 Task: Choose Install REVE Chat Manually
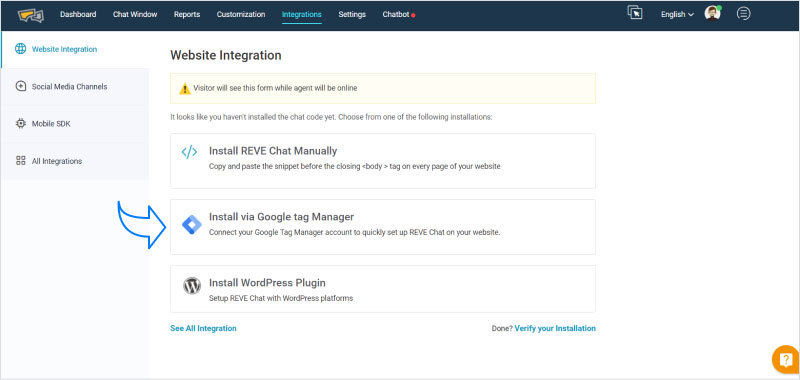click(383, 161)
